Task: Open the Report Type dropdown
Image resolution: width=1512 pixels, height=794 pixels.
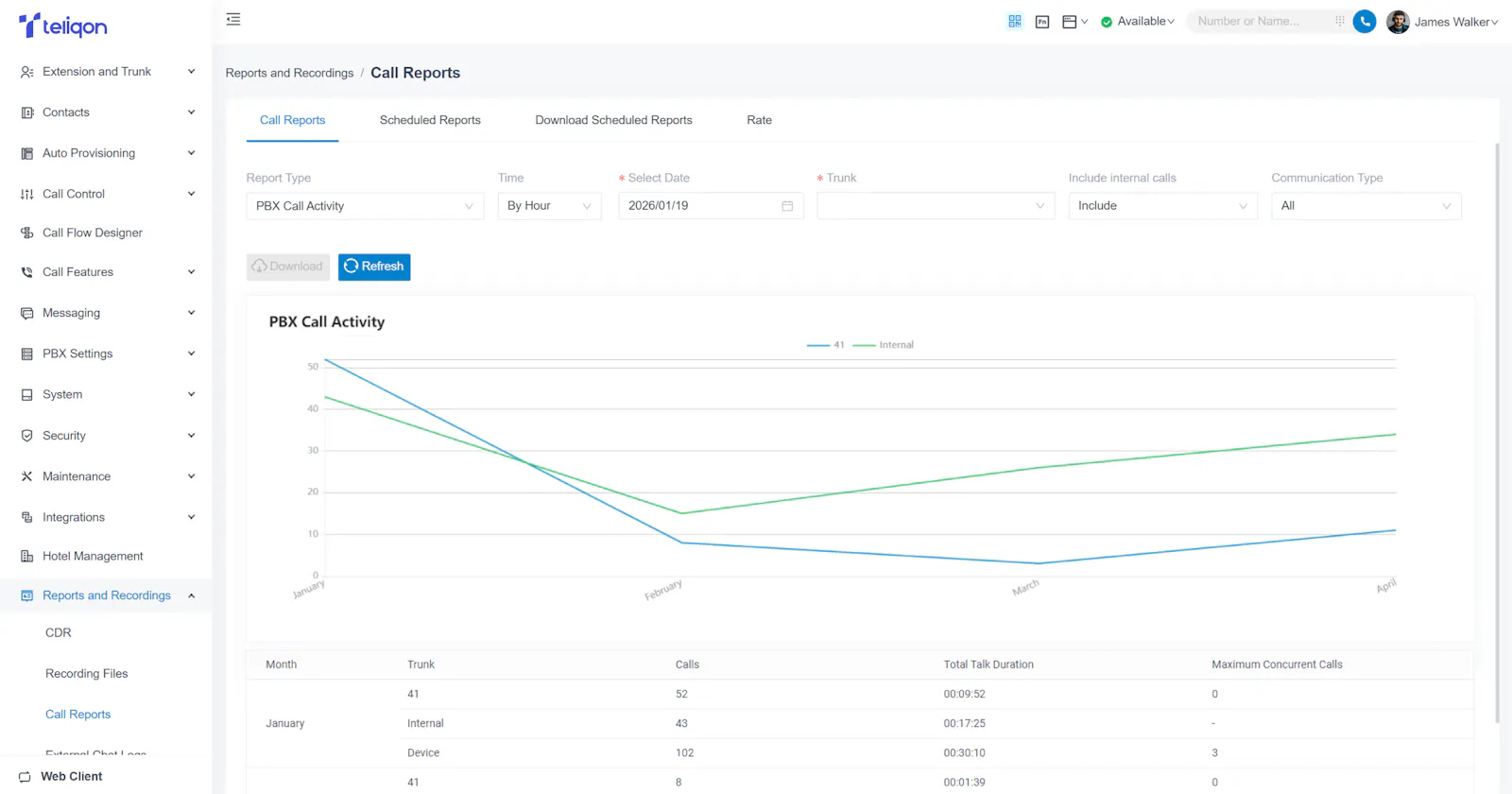Action: pyautogui.click(x=365, y=206)
